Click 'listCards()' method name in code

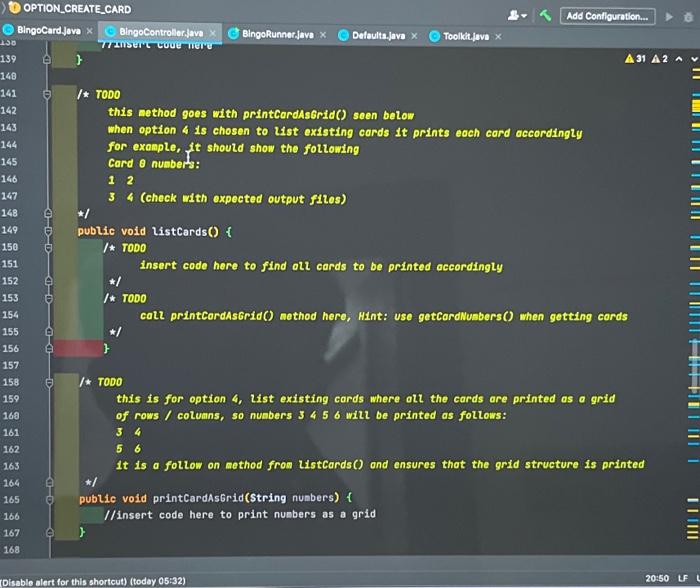185,231
